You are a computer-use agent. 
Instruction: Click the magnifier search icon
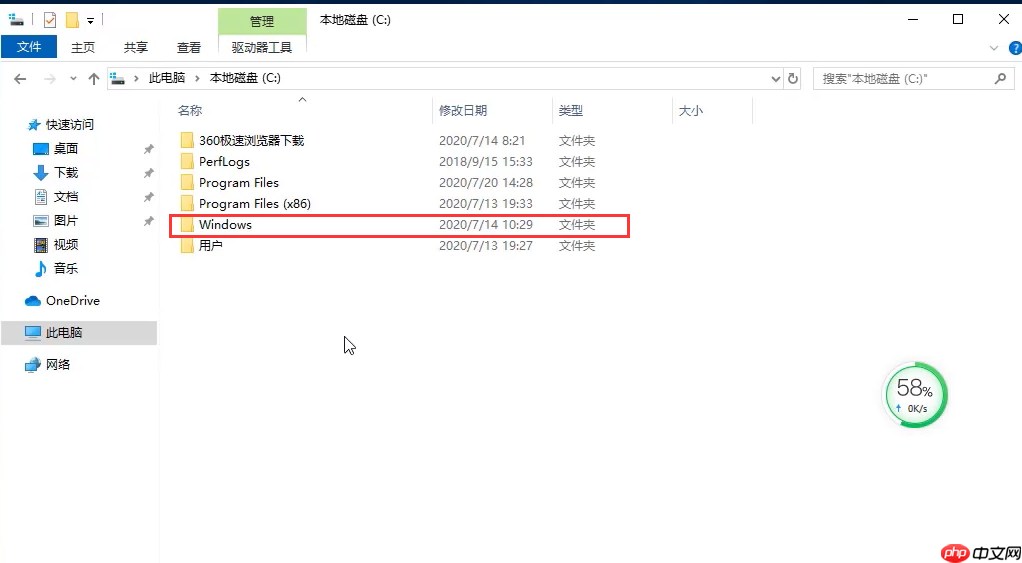click(1000, 79)
